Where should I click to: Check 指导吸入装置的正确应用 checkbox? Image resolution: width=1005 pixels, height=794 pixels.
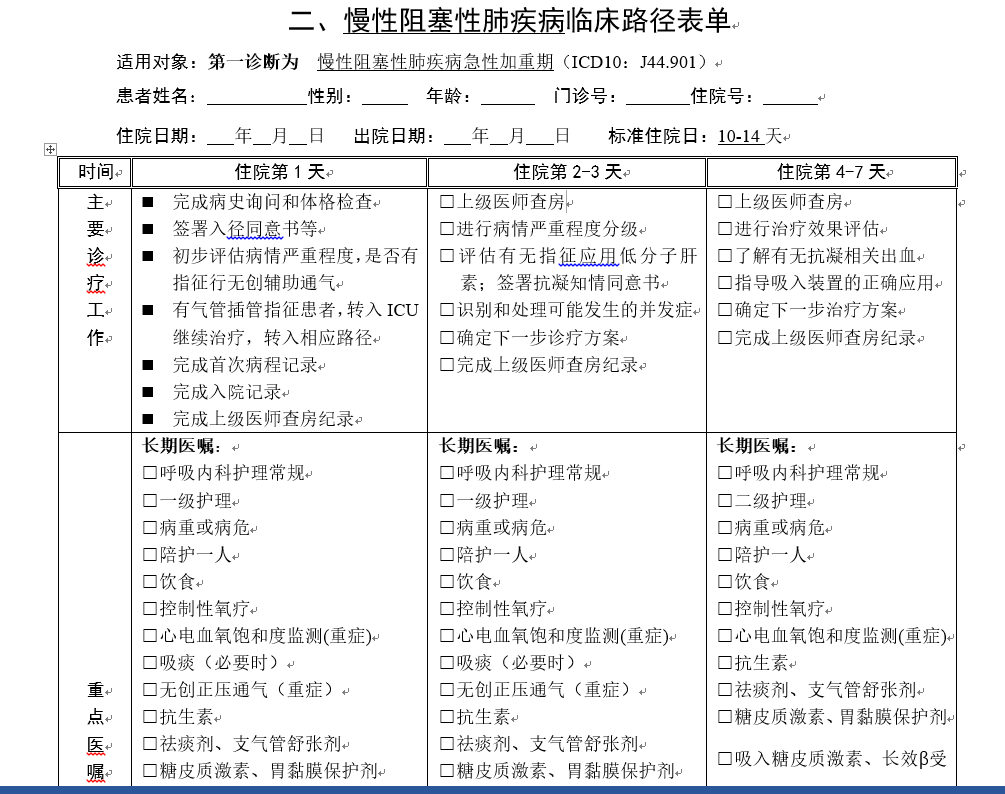click(725, 283)
